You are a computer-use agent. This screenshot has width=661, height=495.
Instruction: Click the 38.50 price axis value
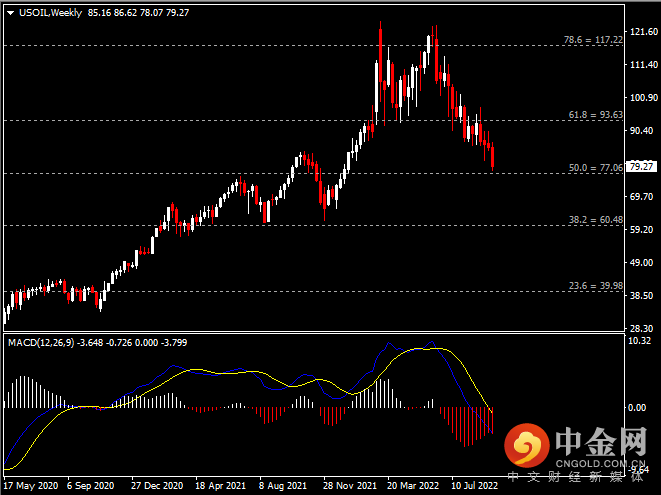click(x=641, y=296)
